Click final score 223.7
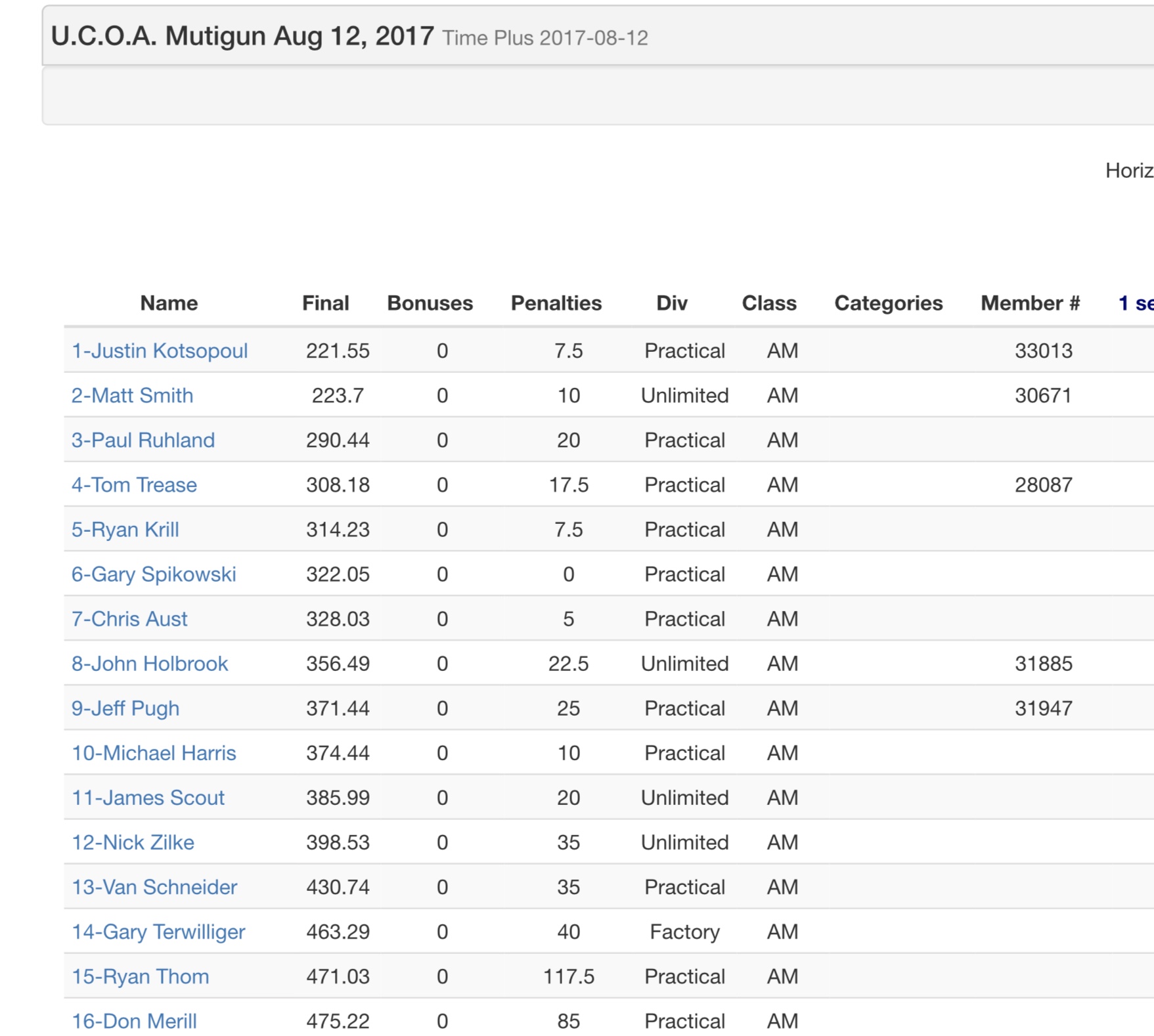This screenshot has height=1036, width=1154. click(x=338, y=395)
